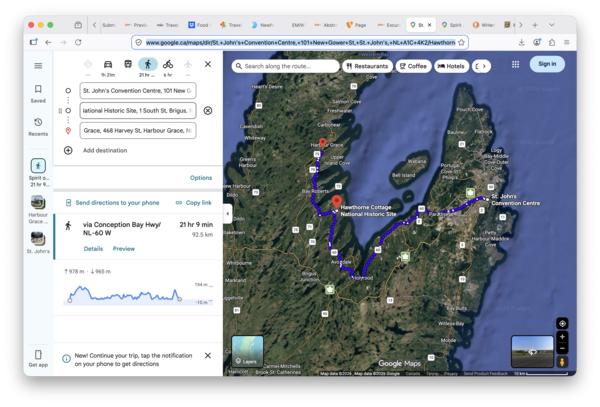The width and height of the screenshot is (600, 407).
Task: Open the browser extensions icon
Action: point(552,42)
